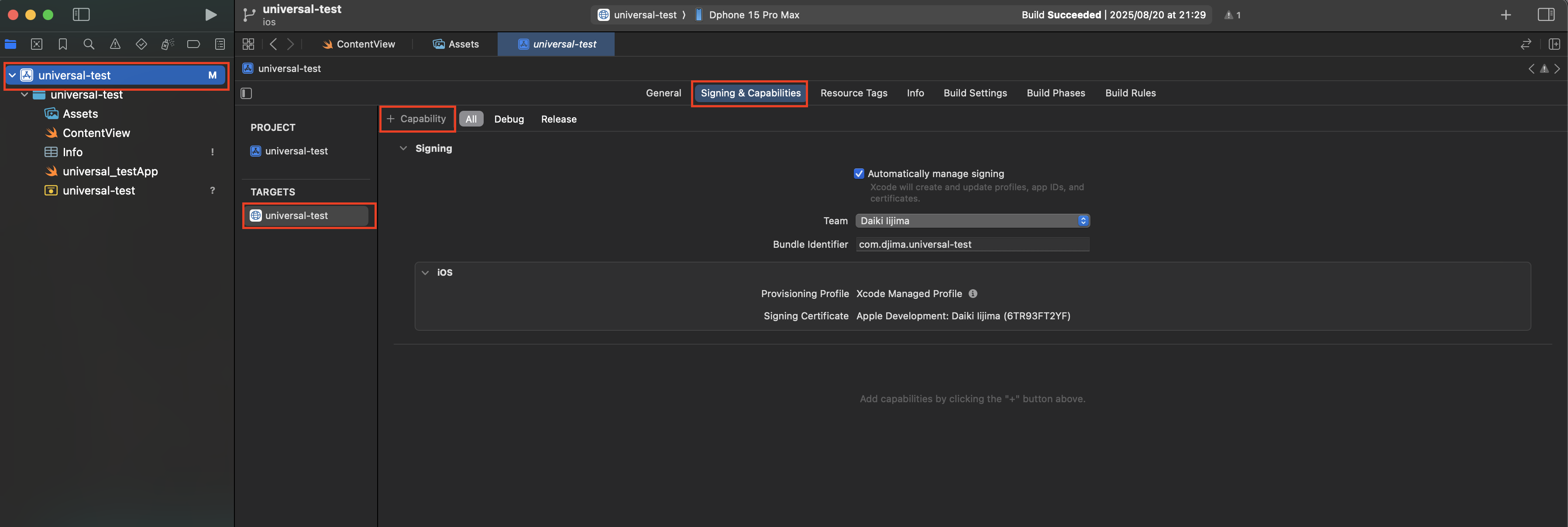
Task: Open the Build Settings tab
Action: tap(975, 93)
